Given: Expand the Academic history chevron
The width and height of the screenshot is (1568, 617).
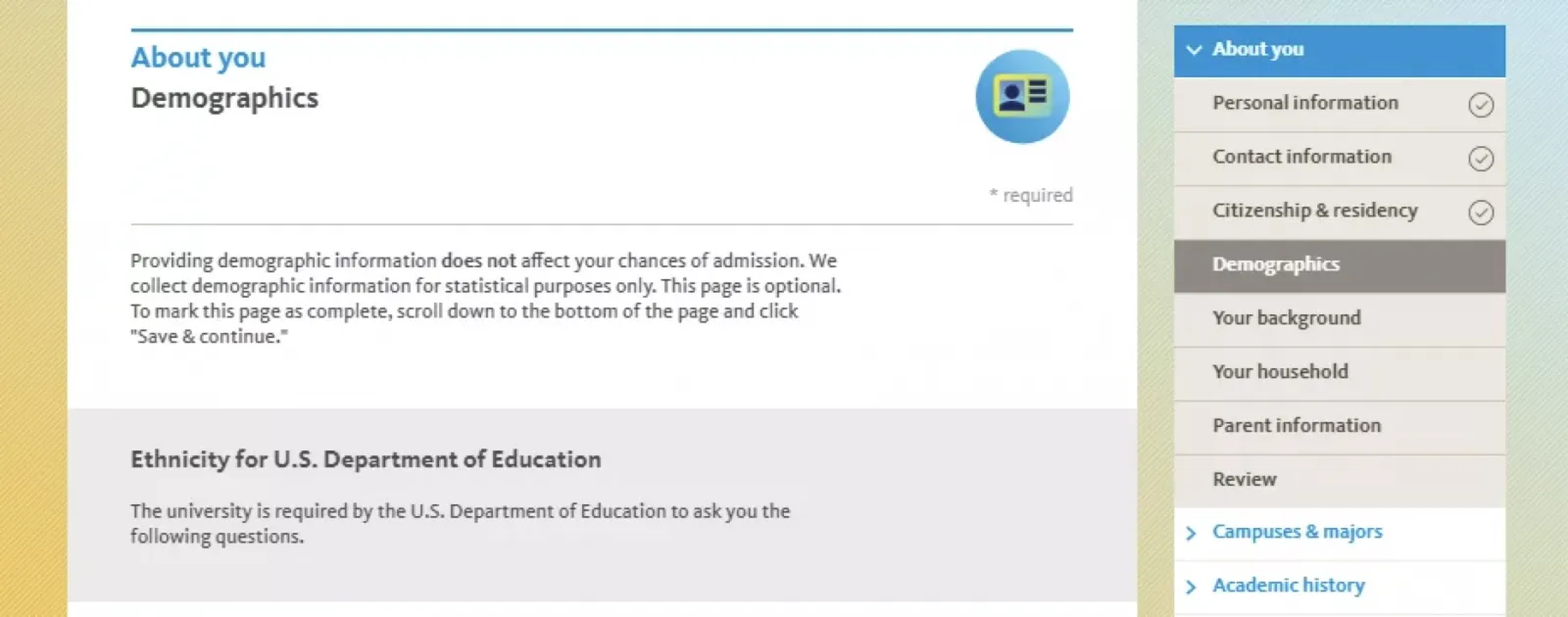Looking at the screenshot, I should (x=1191, y=587).
